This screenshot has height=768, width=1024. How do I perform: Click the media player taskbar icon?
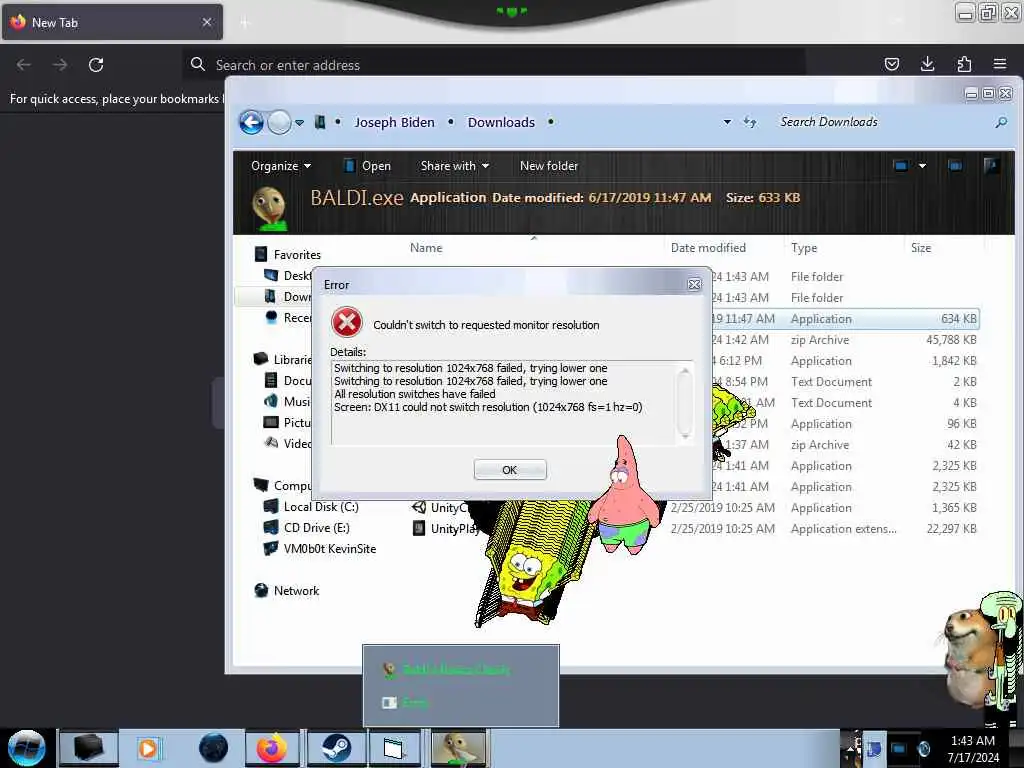coord(148,748)
